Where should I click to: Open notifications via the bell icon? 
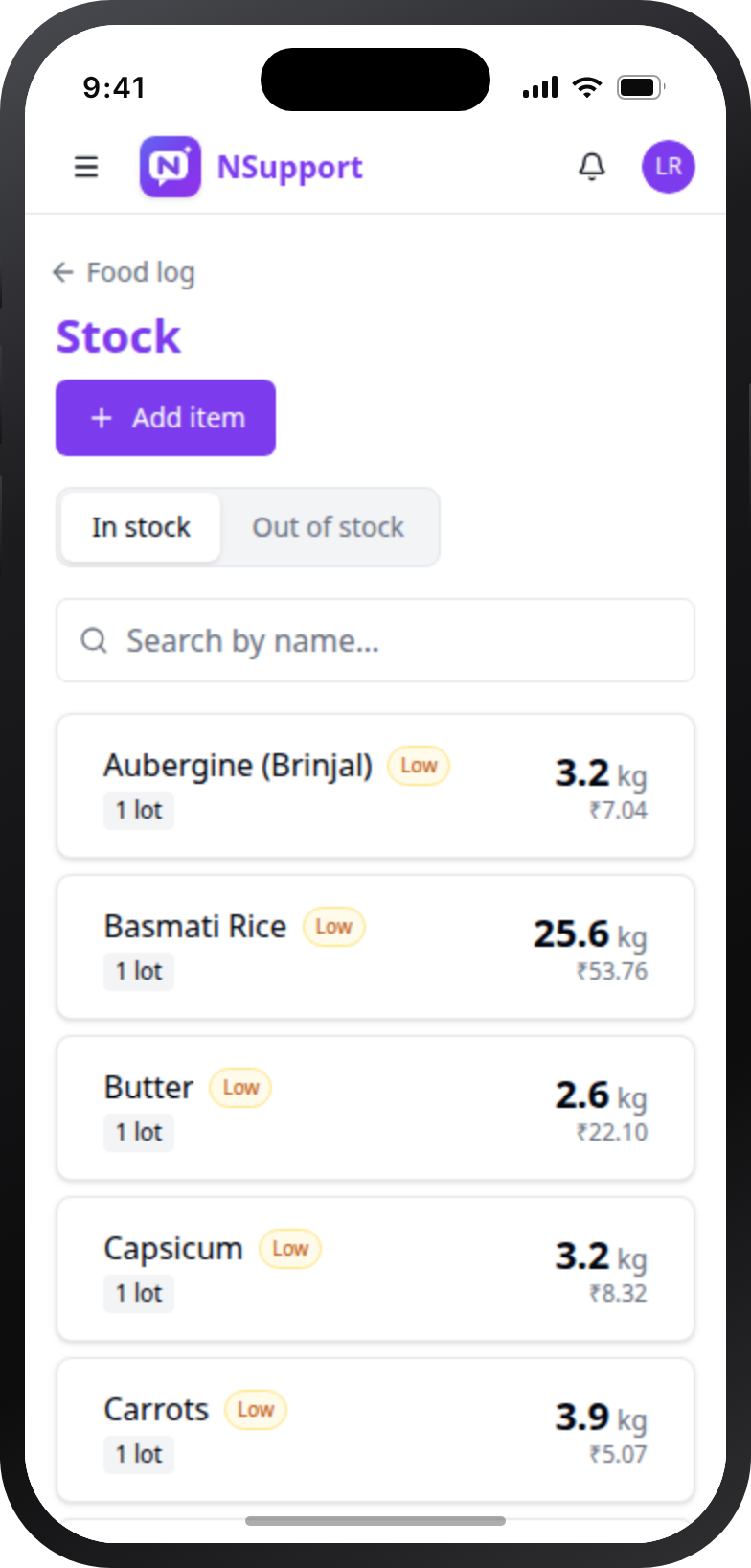[592, 167]
